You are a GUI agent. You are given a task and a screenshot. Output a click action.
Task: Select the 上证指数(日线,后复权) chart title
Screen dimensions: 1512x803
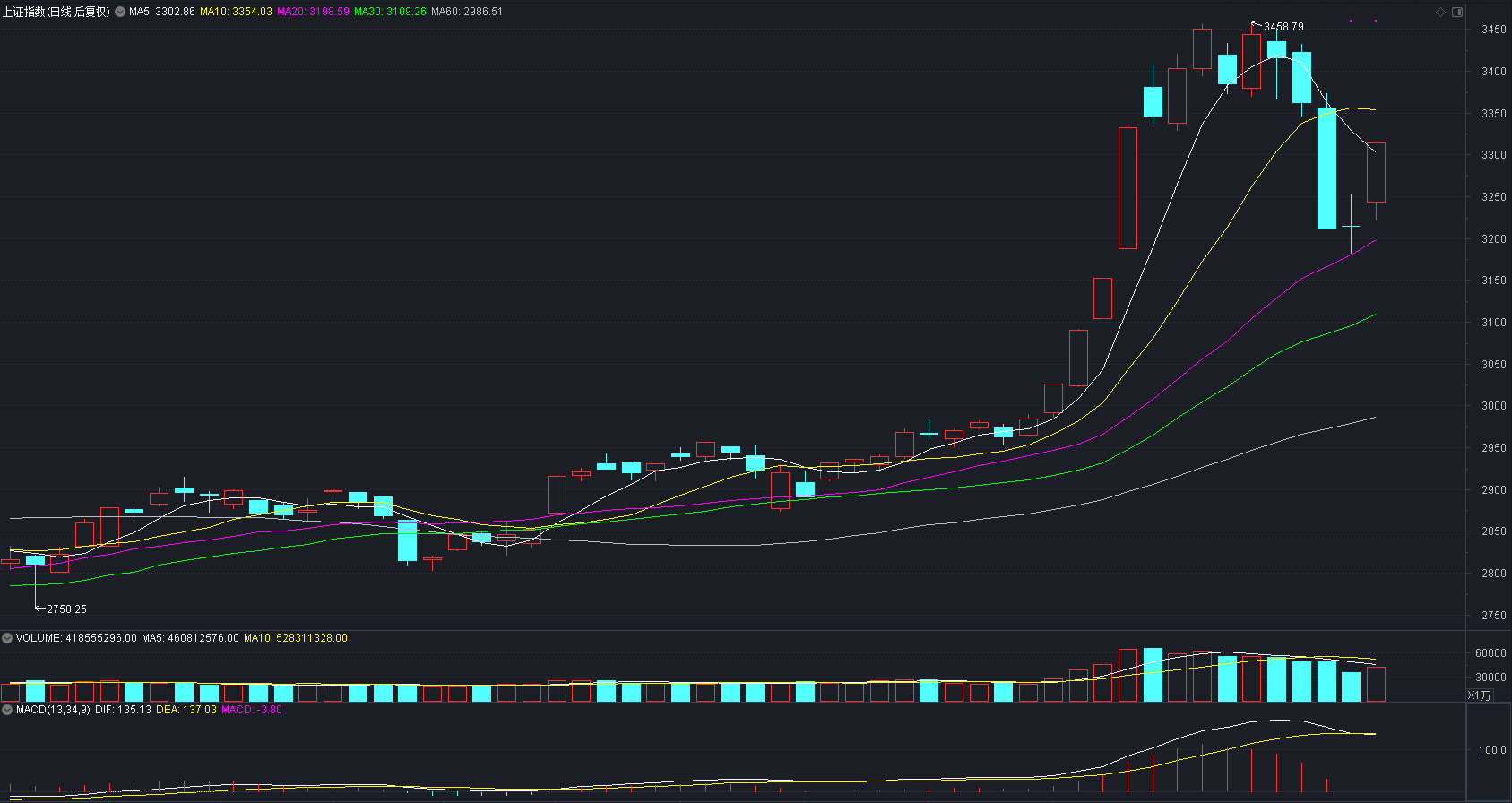pyautogui.click(x=56, y=12)
